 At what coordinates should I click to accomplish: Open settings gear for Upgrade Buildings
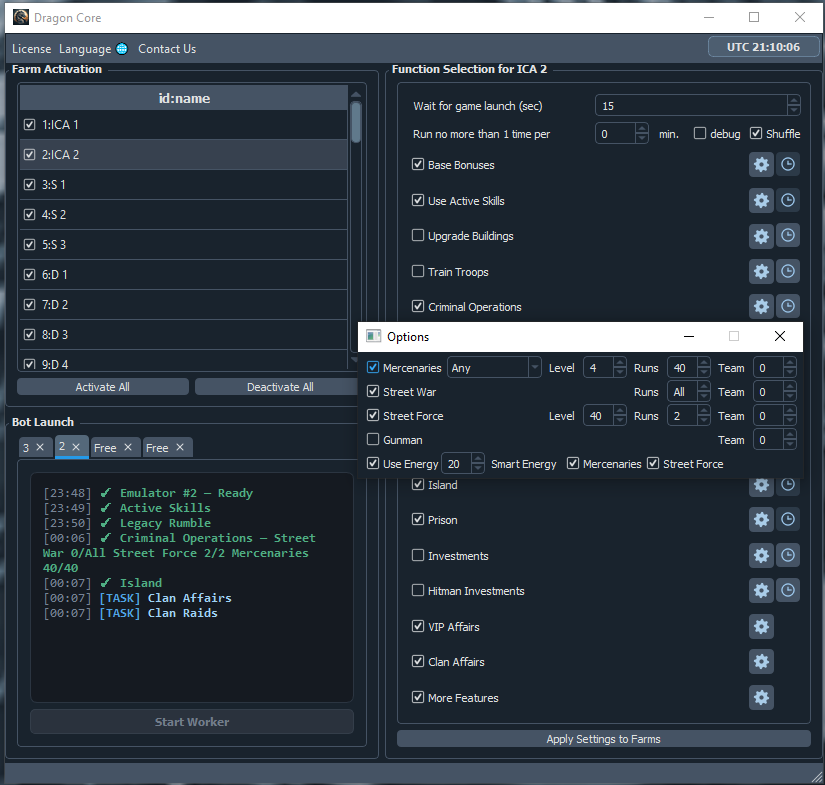pyautogui.click(x=761, y=236)
